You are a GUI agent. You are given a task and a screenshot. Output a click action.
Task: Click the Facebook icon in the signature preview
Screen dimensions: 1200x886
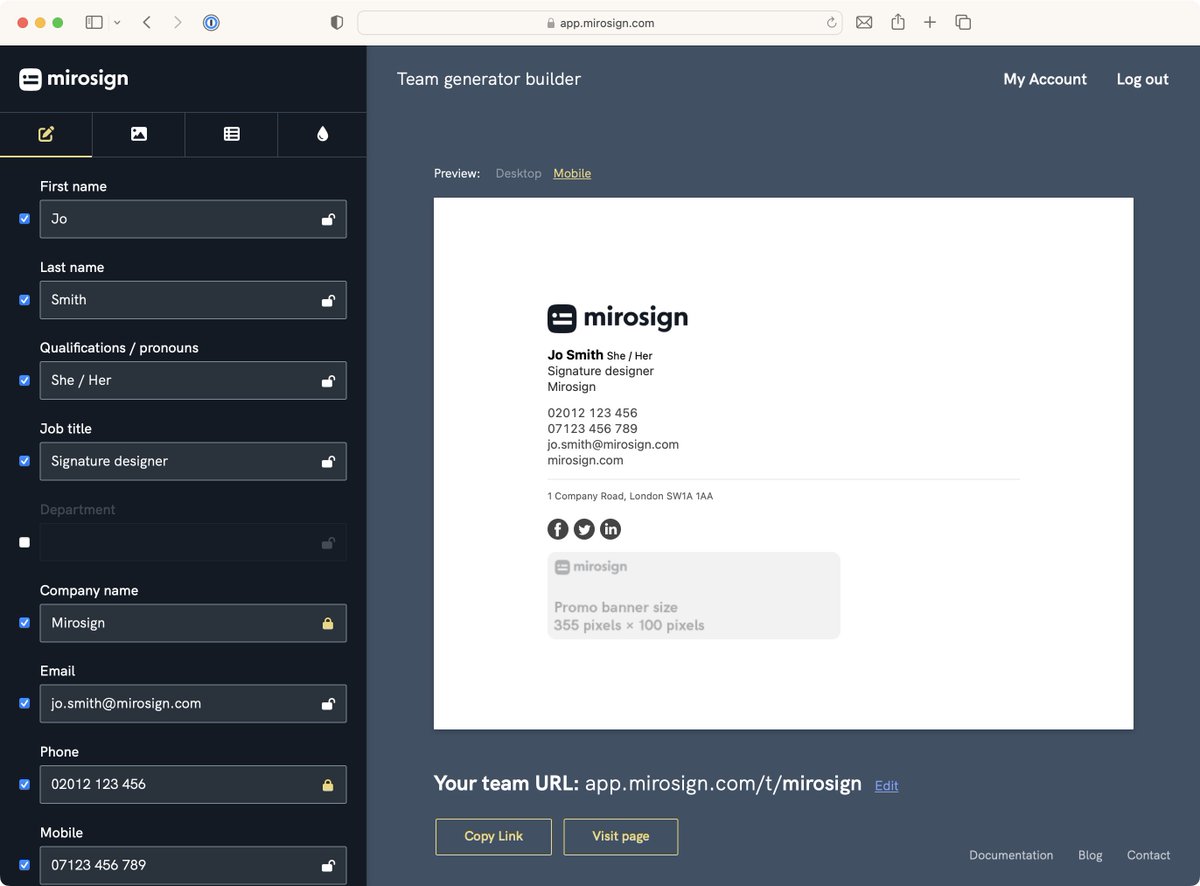coord(557,529)
